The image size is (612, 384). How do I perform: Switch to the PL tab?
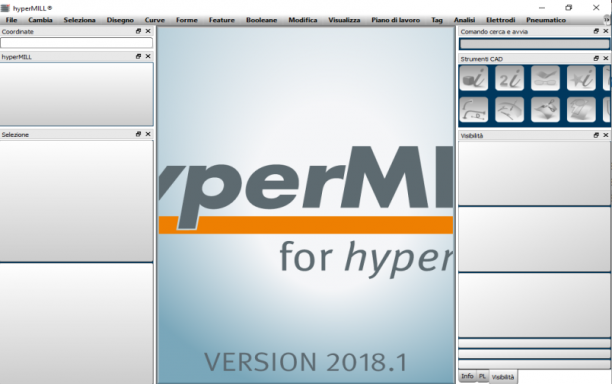pos(482,376)
